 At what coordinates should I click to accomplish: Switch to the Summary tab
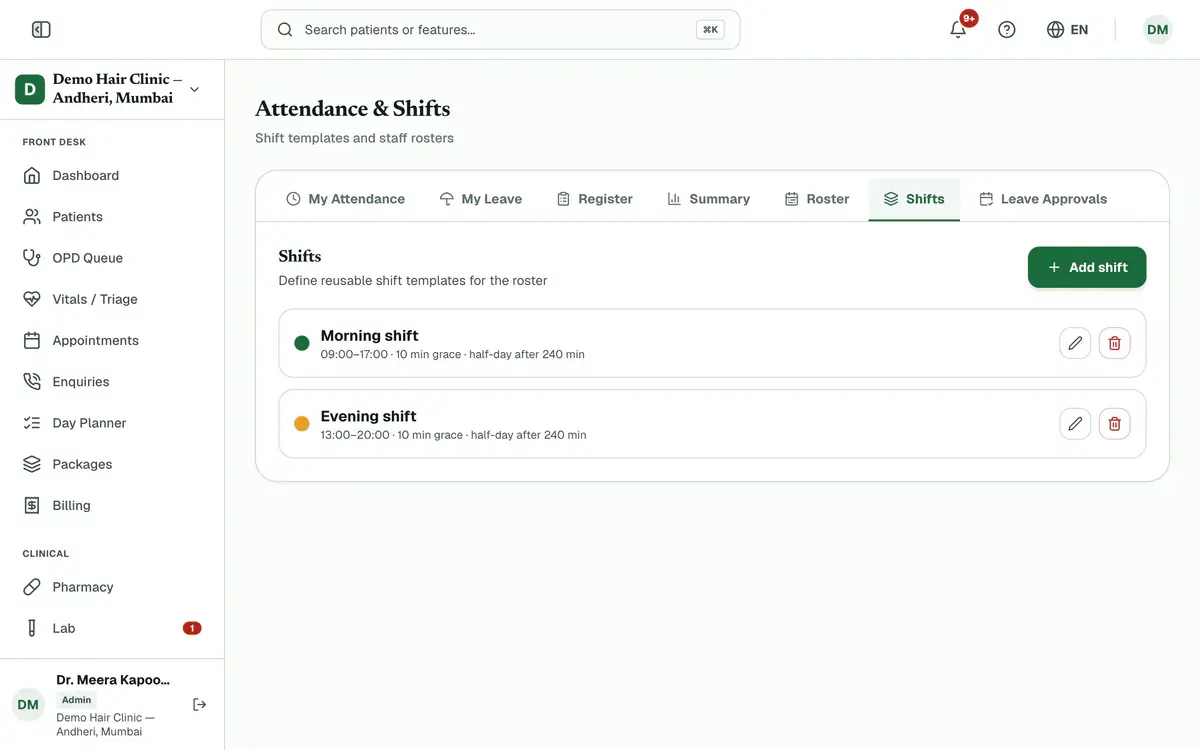click(708, 199)
